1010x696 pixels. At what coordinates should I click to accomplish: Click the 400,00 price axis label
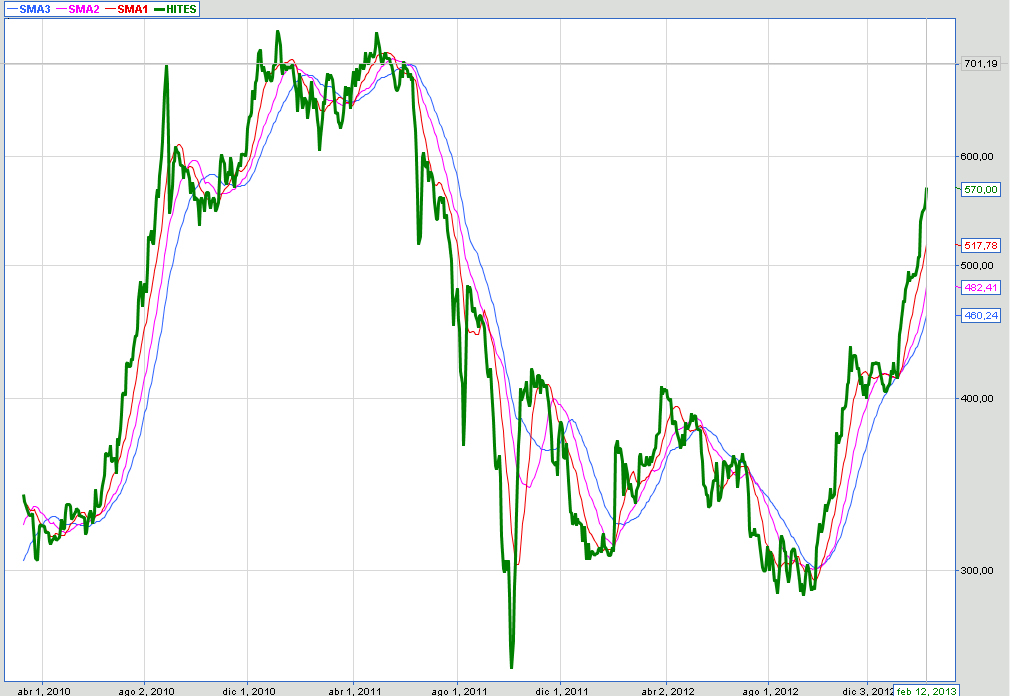click(979, 398)
